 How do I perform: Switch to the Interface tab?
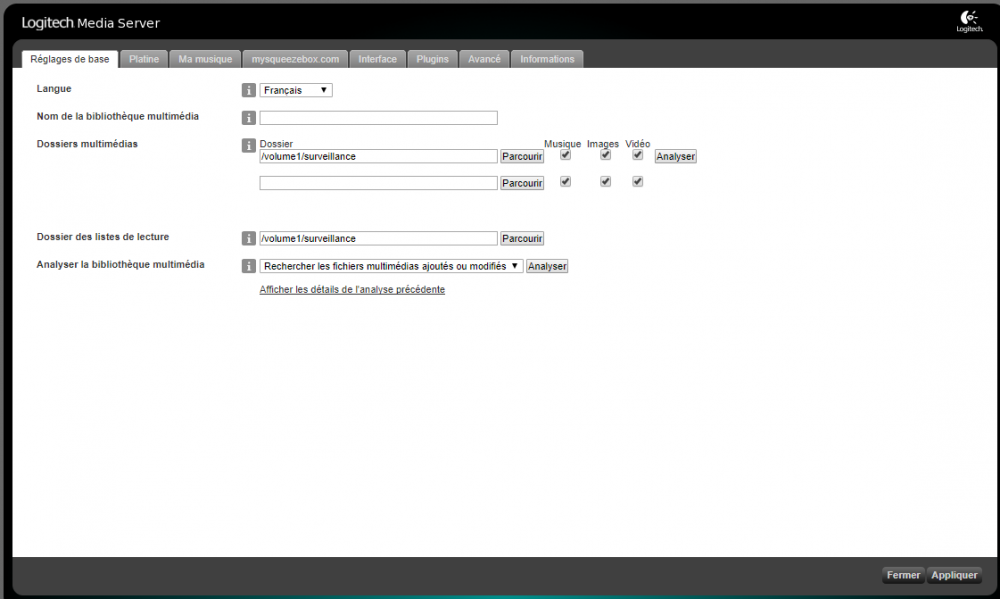[378, 59]
